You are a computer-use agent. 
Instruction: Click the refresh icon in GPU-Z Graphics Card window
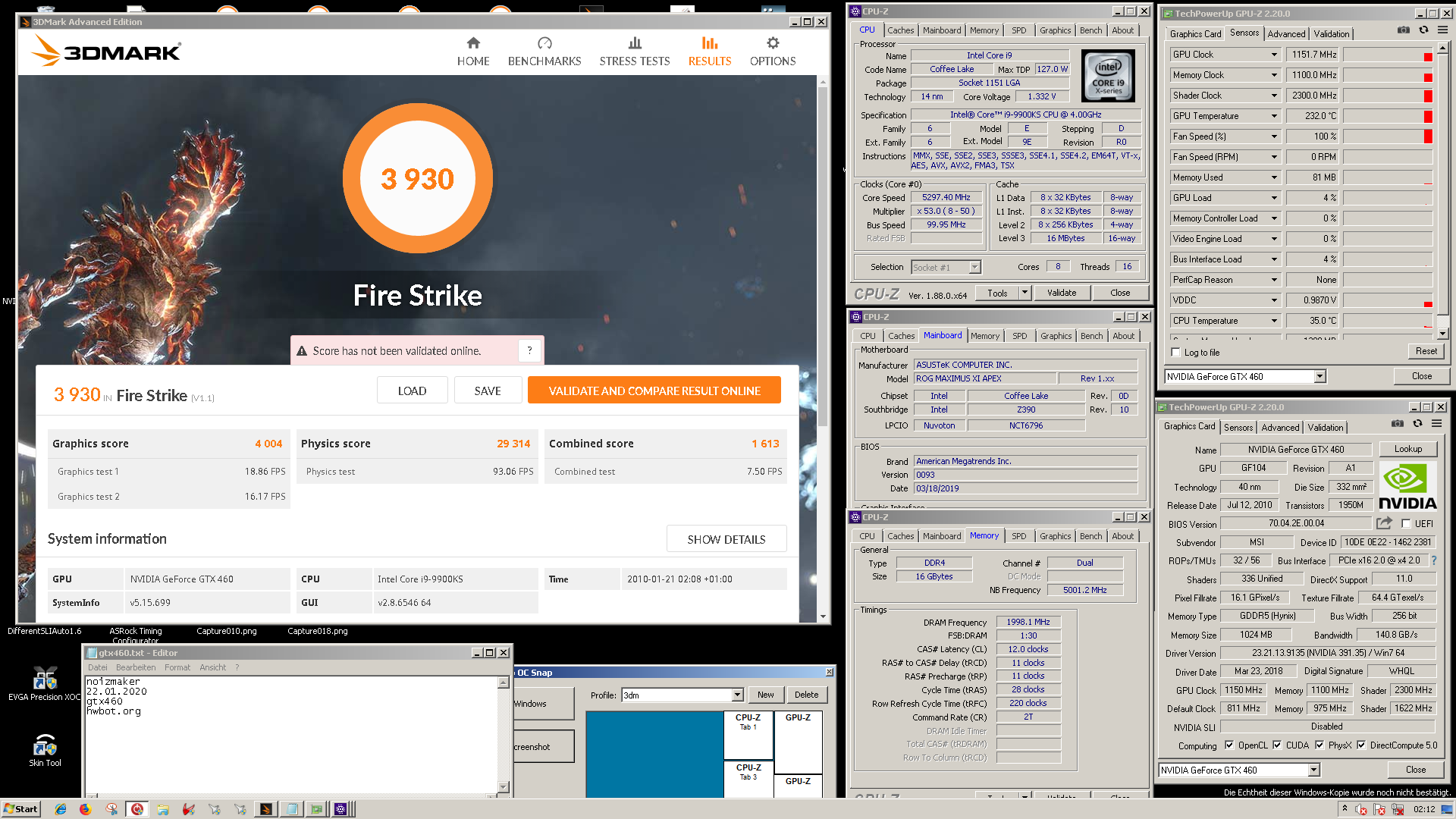coord(1417,424)
